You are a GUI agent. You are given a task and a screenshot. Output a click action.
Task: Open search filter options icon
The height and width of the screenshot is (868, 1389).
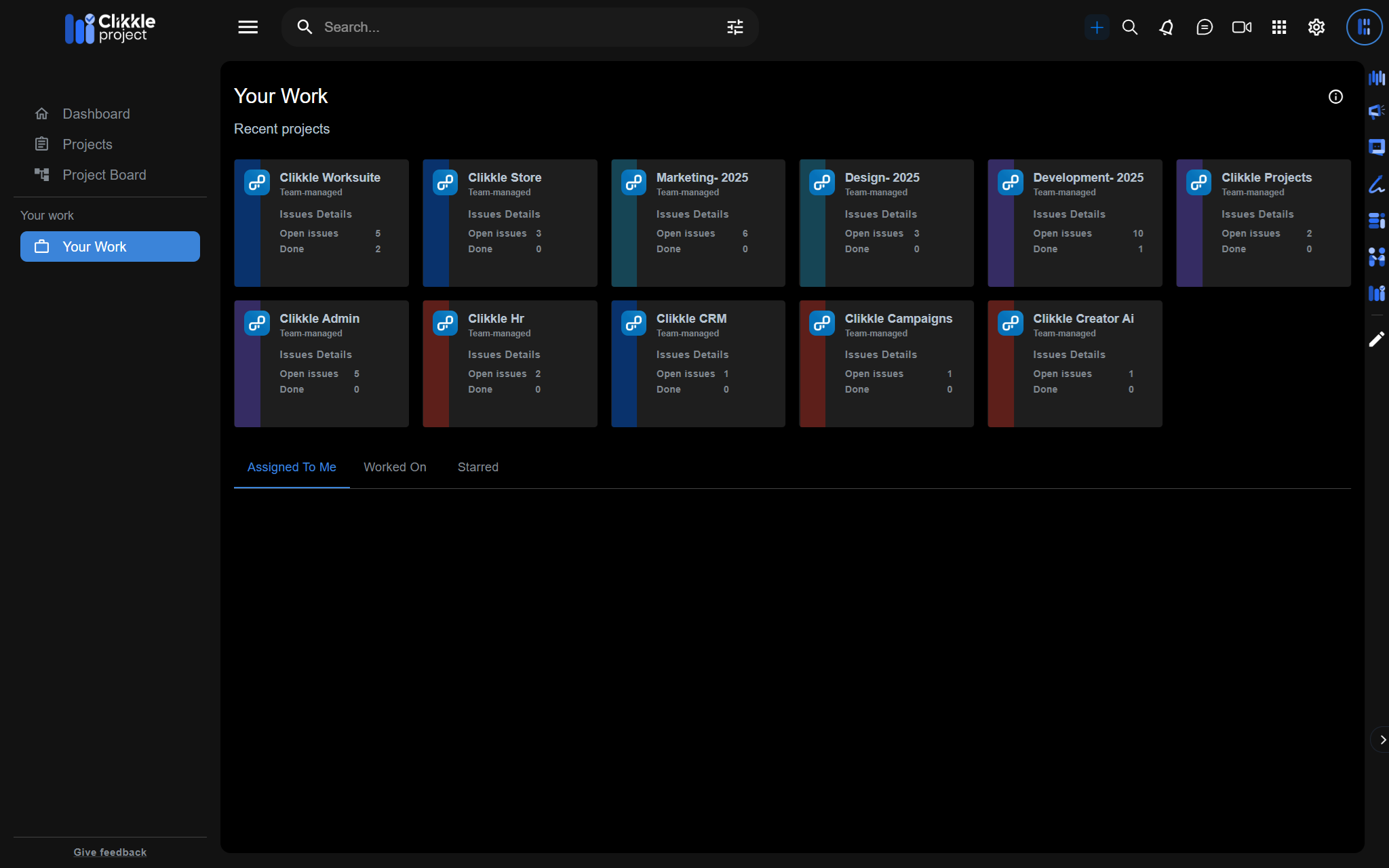tap(735, 27)
